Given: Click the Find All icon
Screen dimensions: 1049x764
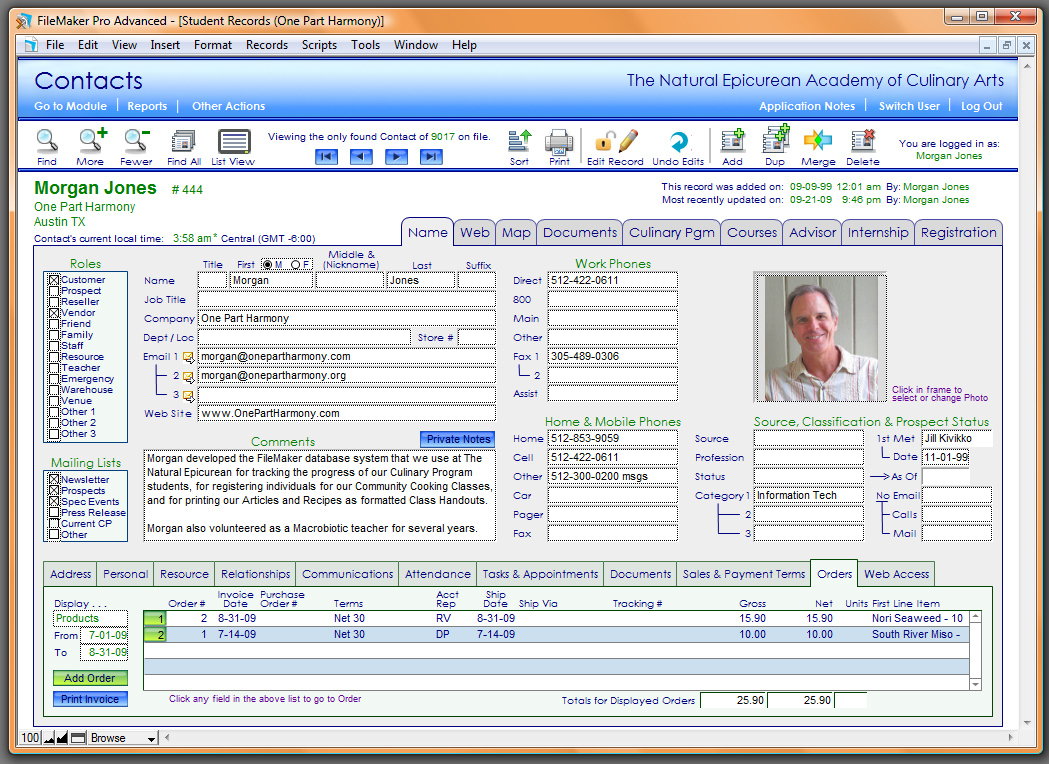Looking at the screenshot, I should pos(183,142).
